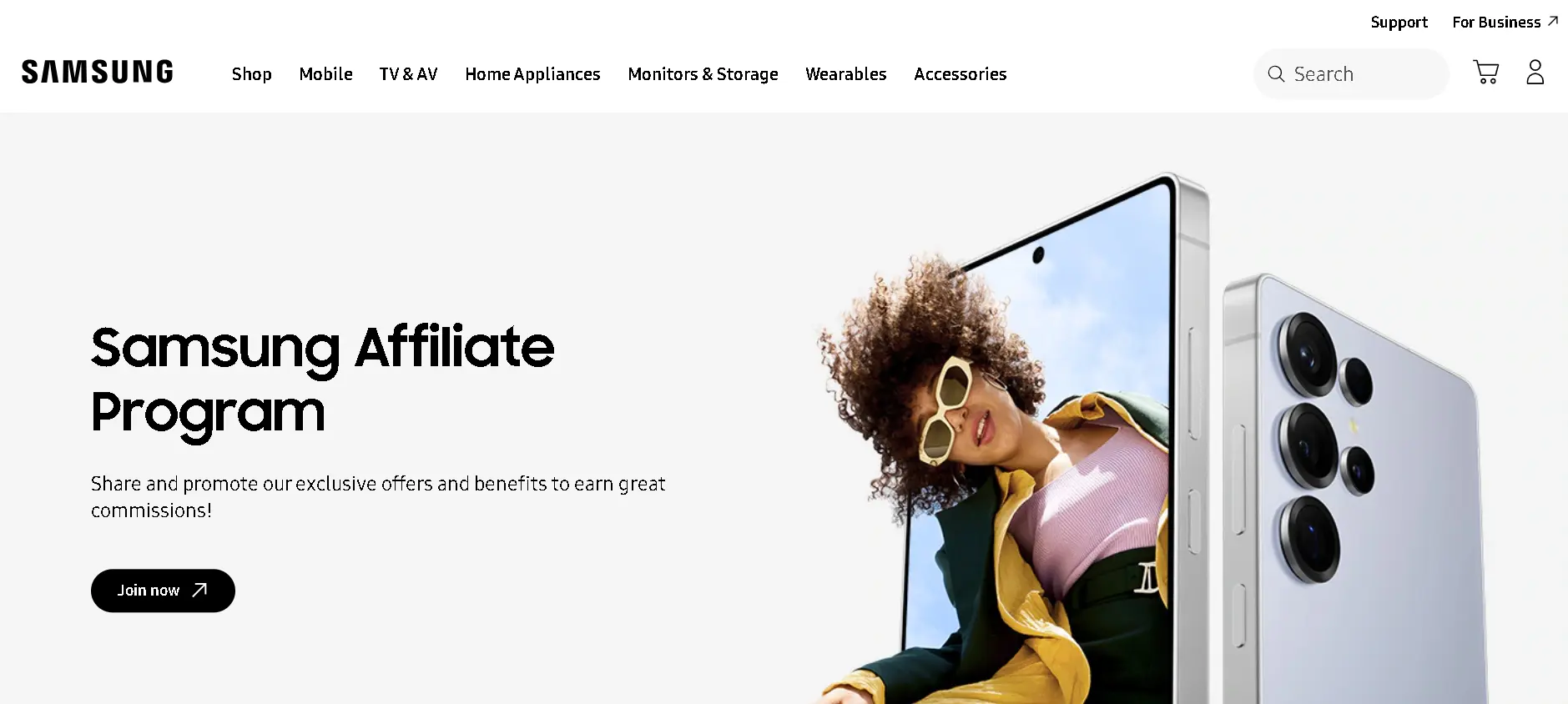Screen dimensions: 1568x704
Task: Open the Mobile menu
Action: pyautogui.click(x=325, y=74)
